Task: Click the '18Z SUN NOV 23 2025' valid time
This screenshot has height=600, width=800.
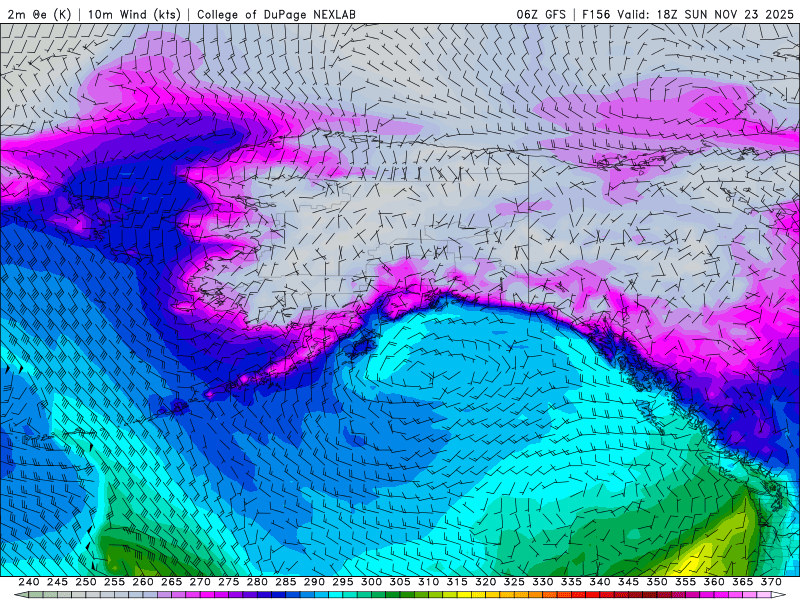Action: (725, 14)
